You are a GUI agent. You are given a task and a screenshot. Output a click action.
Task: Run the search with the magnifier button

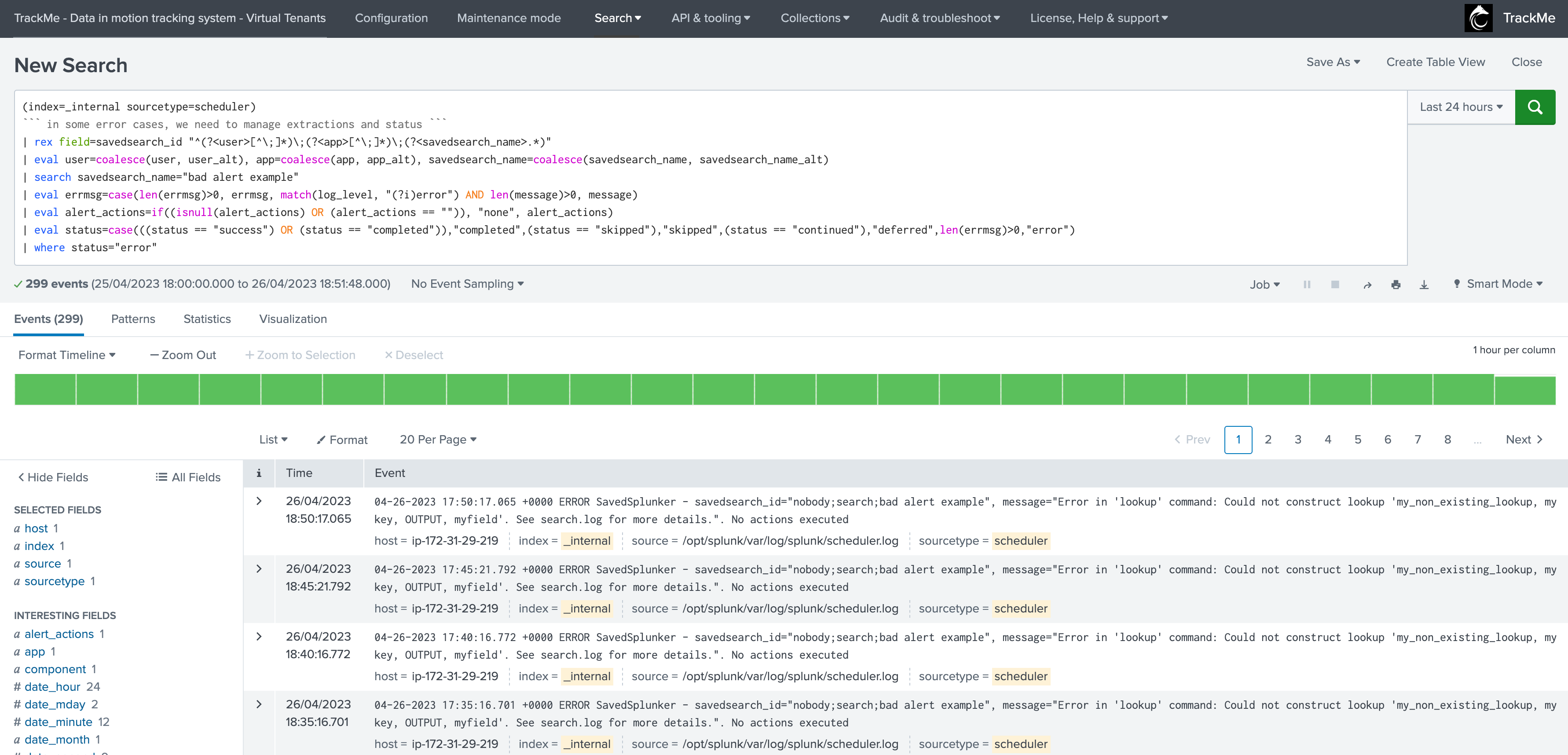[x=1535, y=107]
